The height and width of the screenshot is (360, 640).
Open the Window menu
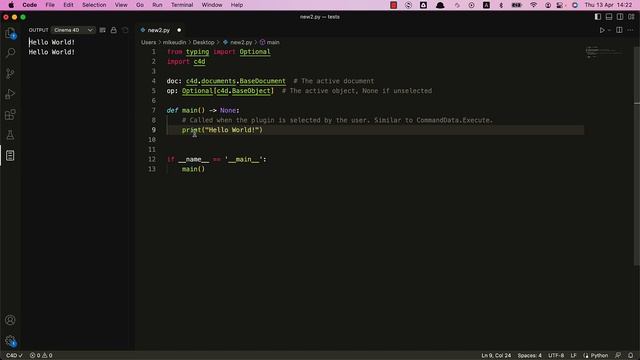(212, 5)
